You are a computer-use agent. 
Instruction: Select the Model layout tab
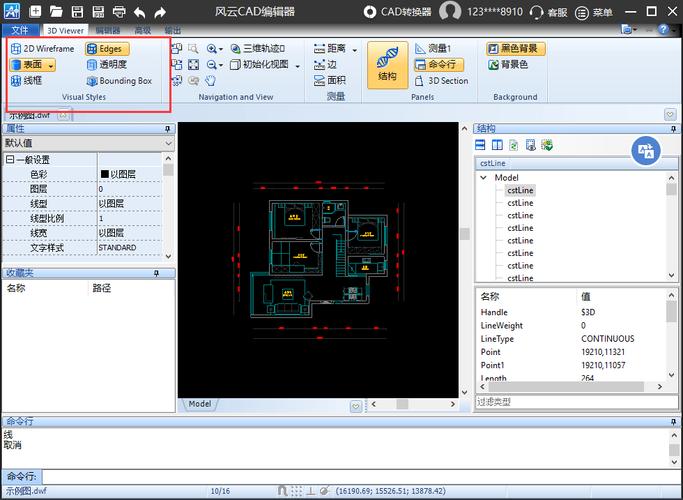coord(199,404)
